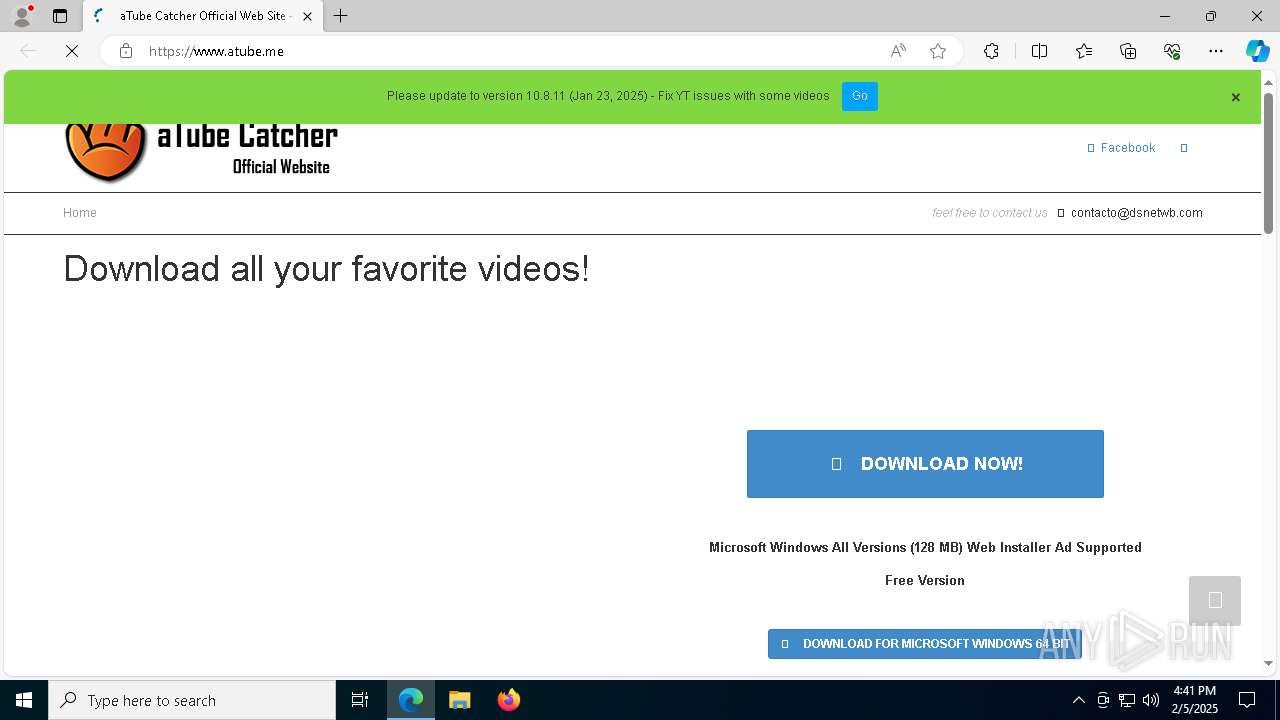Open a new tab with plus icon
This screenshot has width=1280, height=720.
pos(341,16)
